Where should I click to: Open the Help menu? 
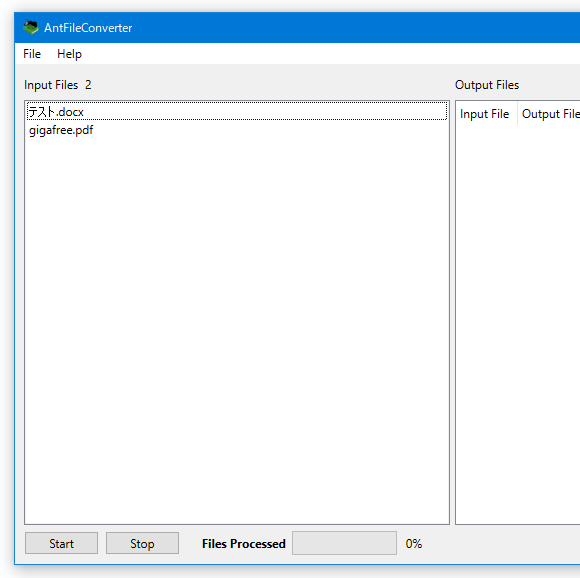(x=69, y=54)
